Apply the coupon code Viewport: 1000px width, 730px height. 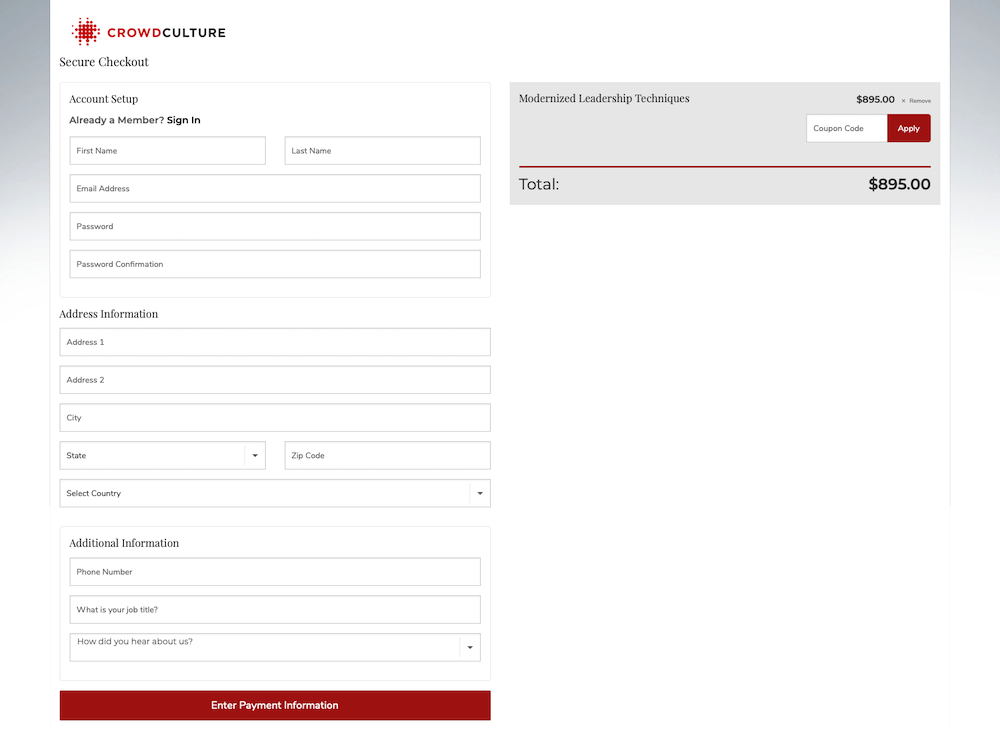click(x=909, y=128)
